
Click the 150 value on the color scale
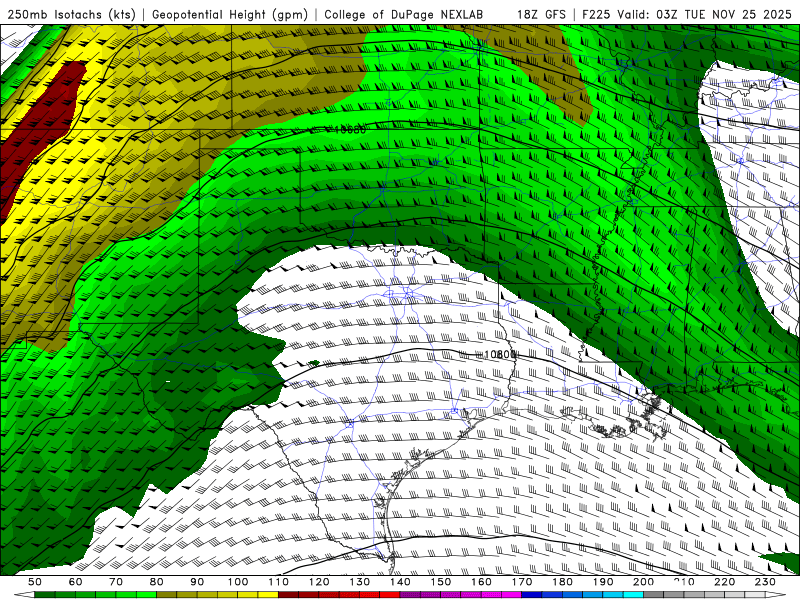440,582
